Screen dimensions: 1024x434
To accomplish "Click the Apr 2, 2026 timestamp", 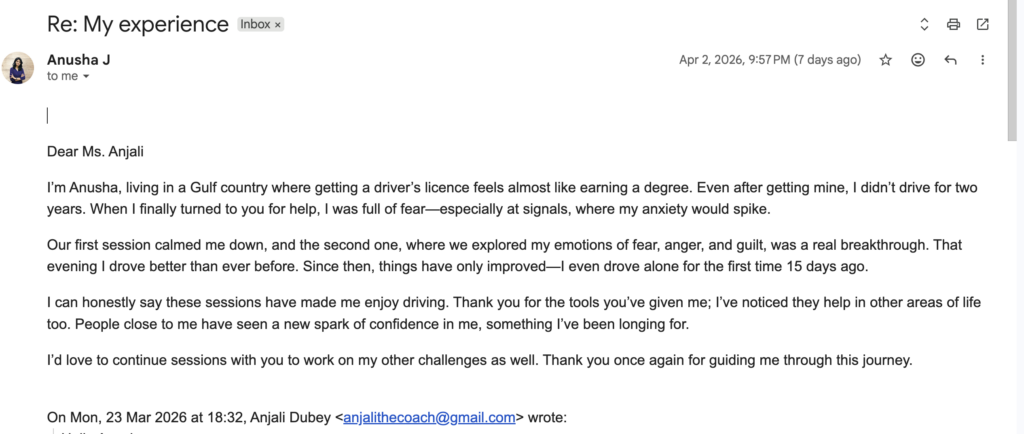I will (x=769, y=60).
